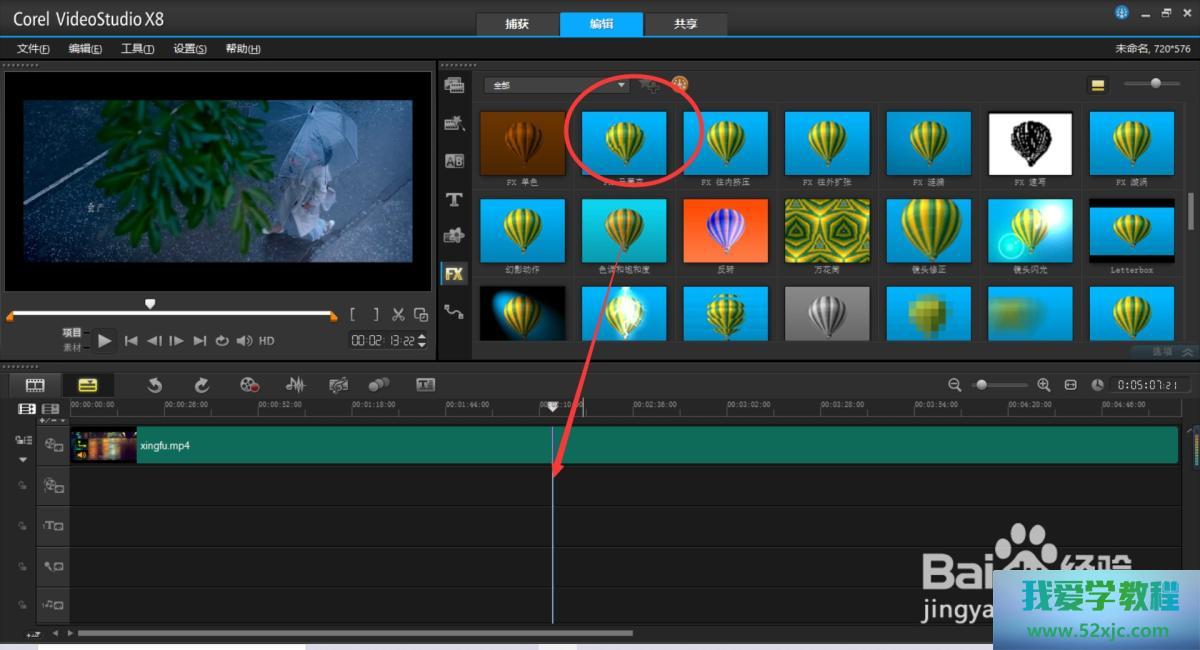Open the Title (T) library panel
The width and height of the screenshot is (1200, 650).
454,199
